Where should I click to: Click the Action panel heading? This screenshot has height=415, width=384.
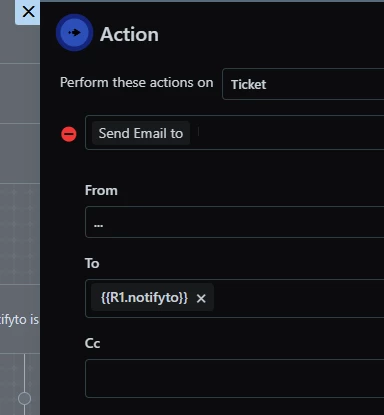click(129, 34)
